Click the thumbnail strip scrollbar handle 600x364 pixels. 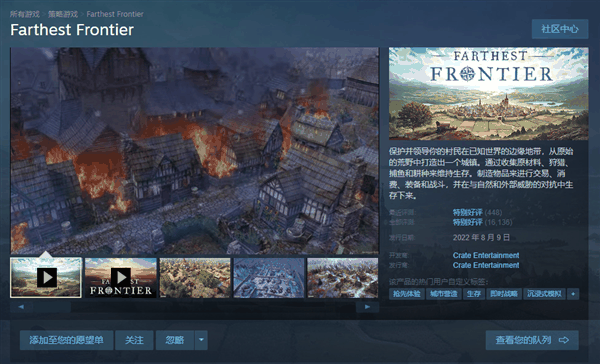coord(52,307)
